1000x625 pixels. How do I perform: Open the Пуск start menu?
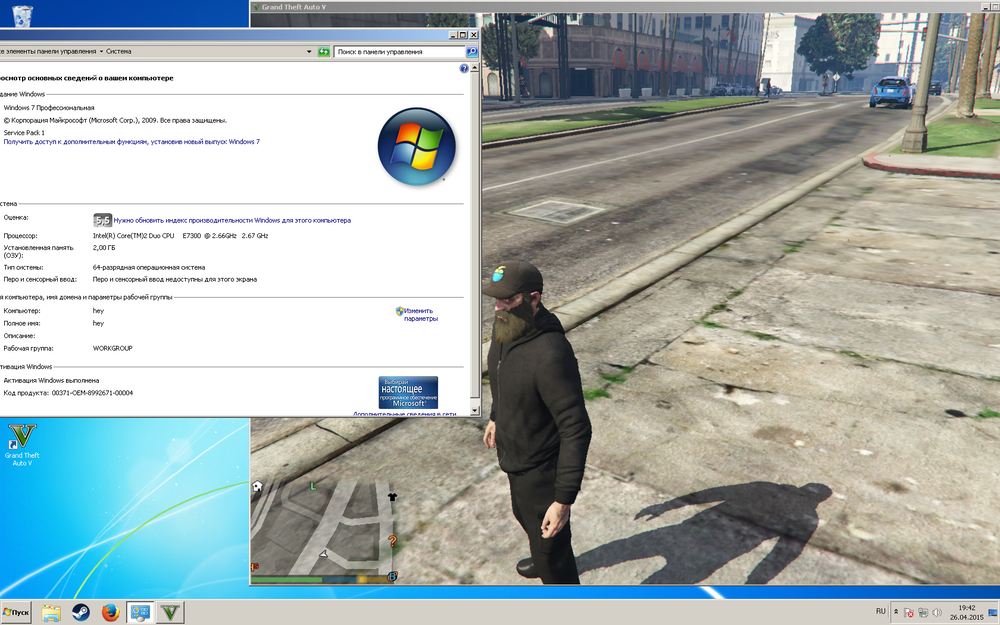[16, 613]
